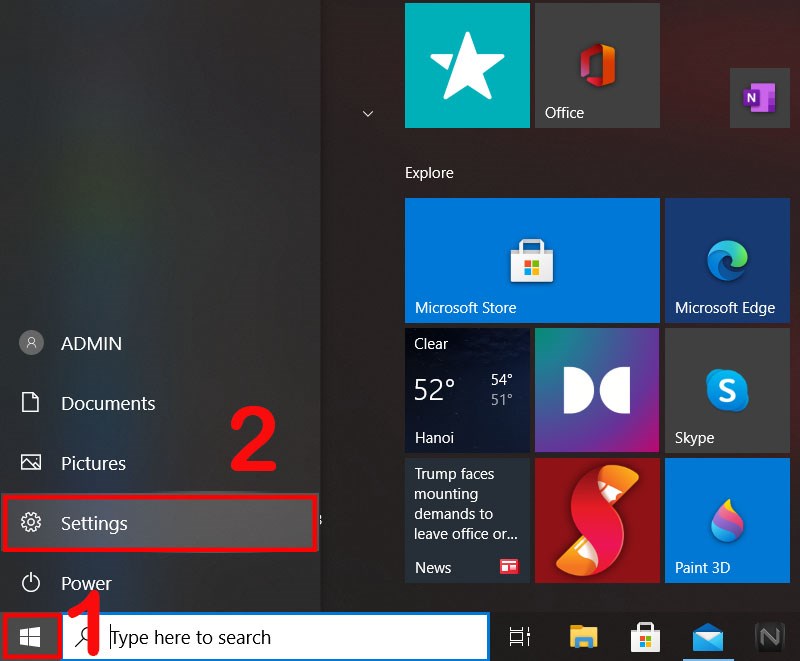The image size is (800, 661).
Task: Launch the Mail app from the taskbar
Action: click(x=708, y=637)
